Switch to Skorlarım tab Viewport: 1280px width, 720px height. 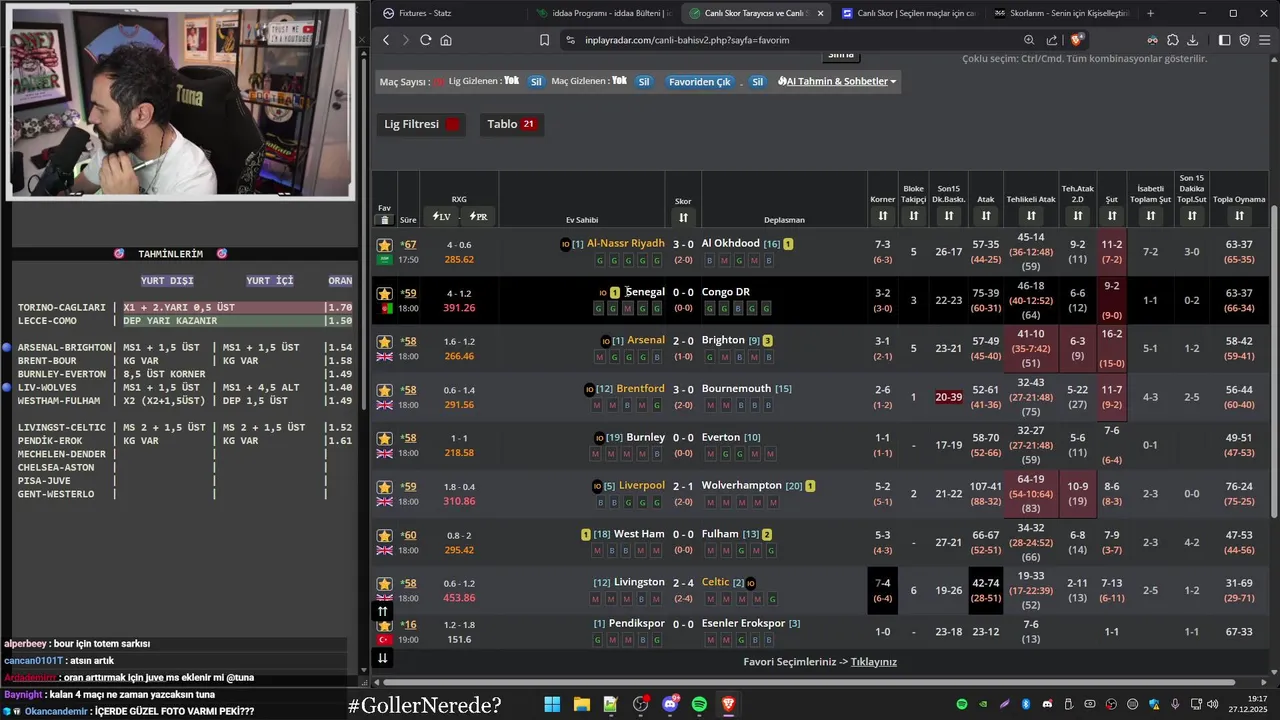(x=1060, y=13)
